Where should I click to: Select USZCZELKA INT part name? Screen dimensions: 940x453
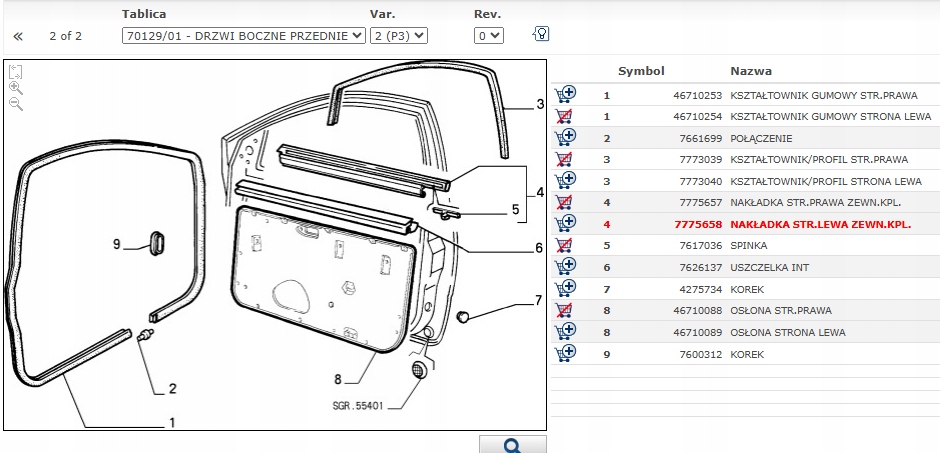coord(769,267)
